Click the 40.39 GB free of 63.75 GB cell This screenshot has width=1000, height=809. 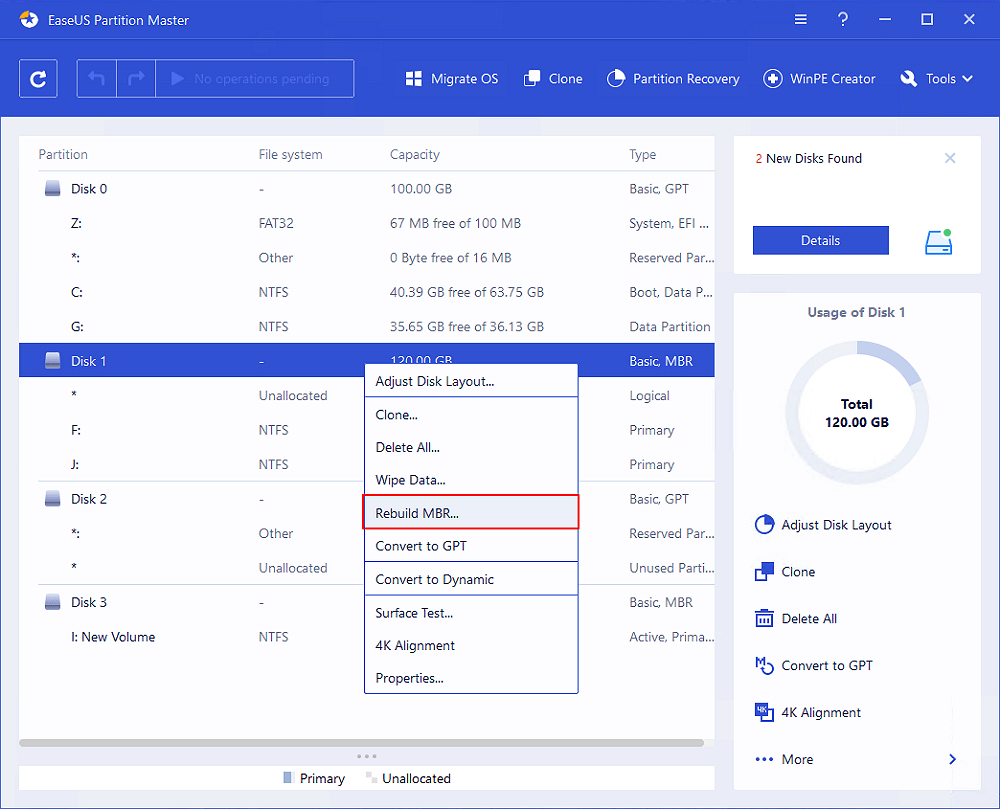coord(467,292)
